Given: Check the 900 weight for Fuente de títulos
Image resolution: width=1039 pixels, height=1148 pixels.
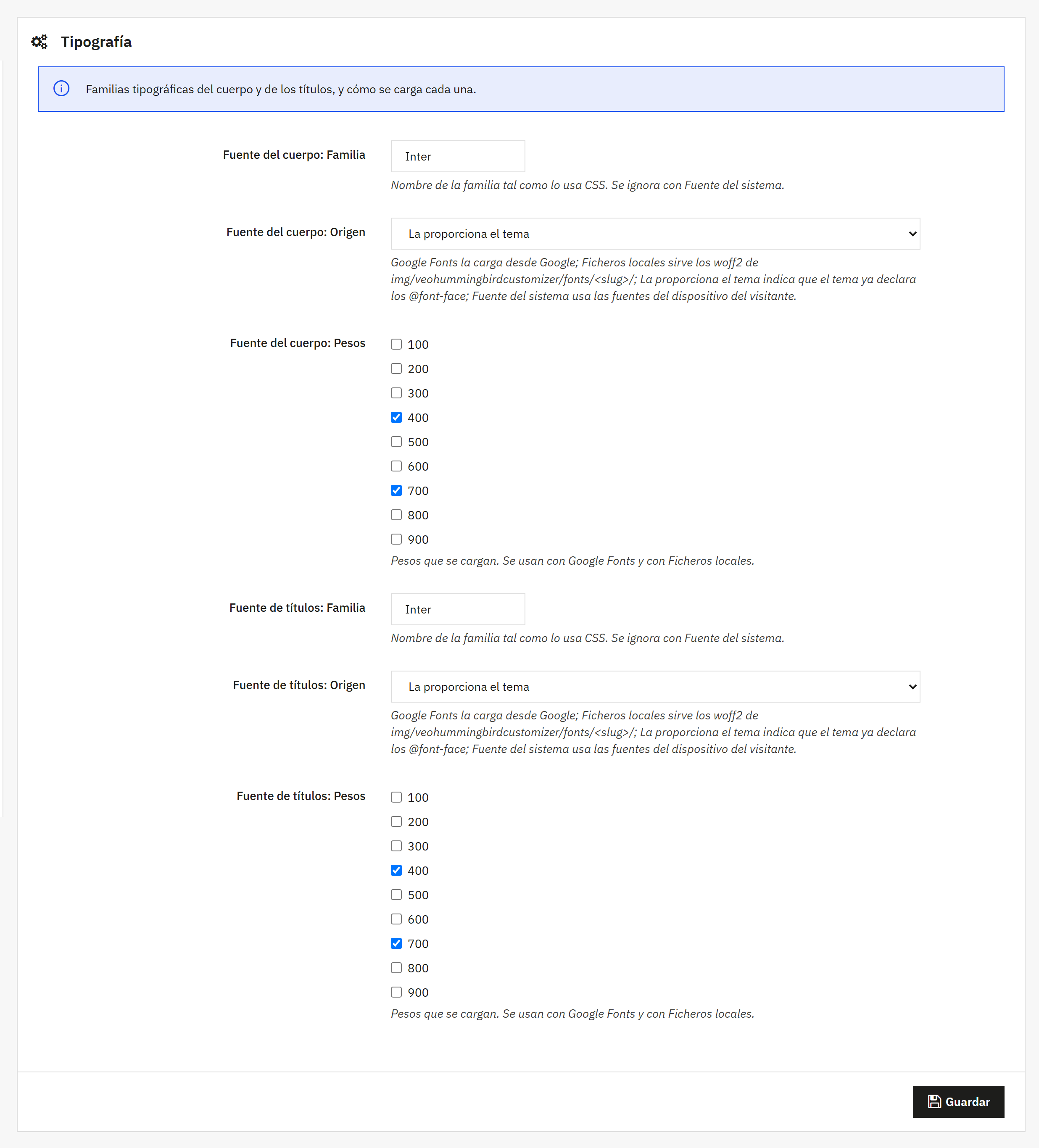Looking at the screenshot, I should coord(396,992).
